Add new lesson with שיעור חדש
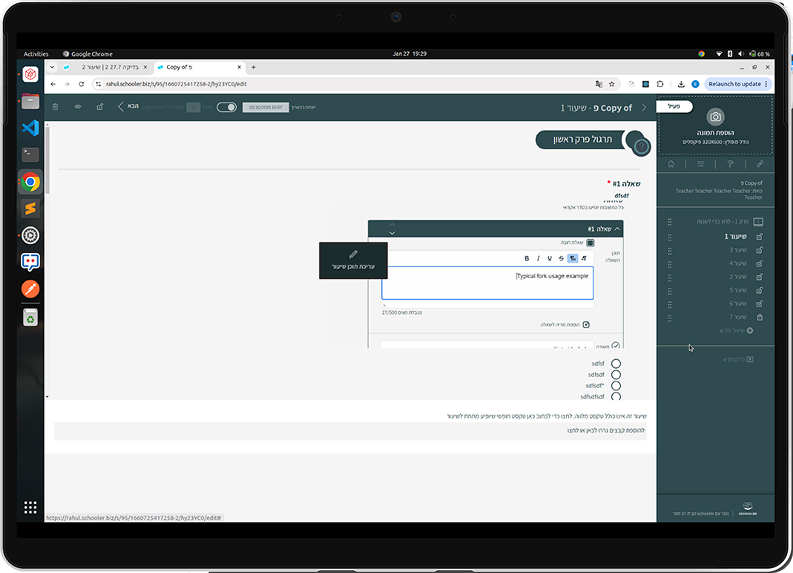 [x=736, y=330]
